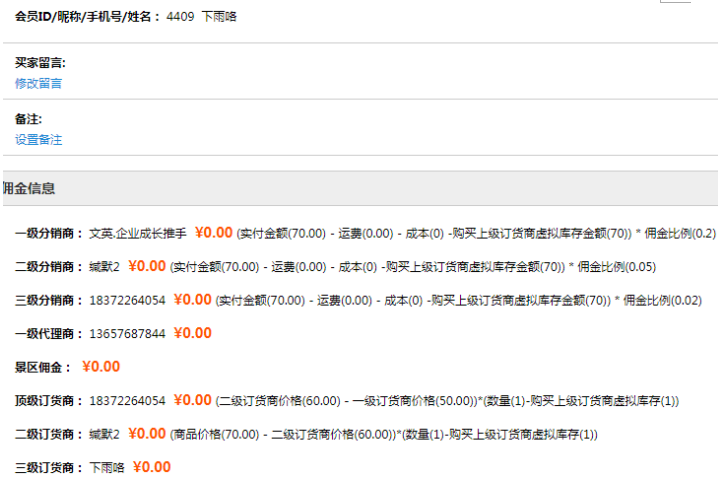The height and width of the screenshot is (481, 718).
Task: Click 缄默2 in the 二级分销商 row
Action: pos(104,267)
